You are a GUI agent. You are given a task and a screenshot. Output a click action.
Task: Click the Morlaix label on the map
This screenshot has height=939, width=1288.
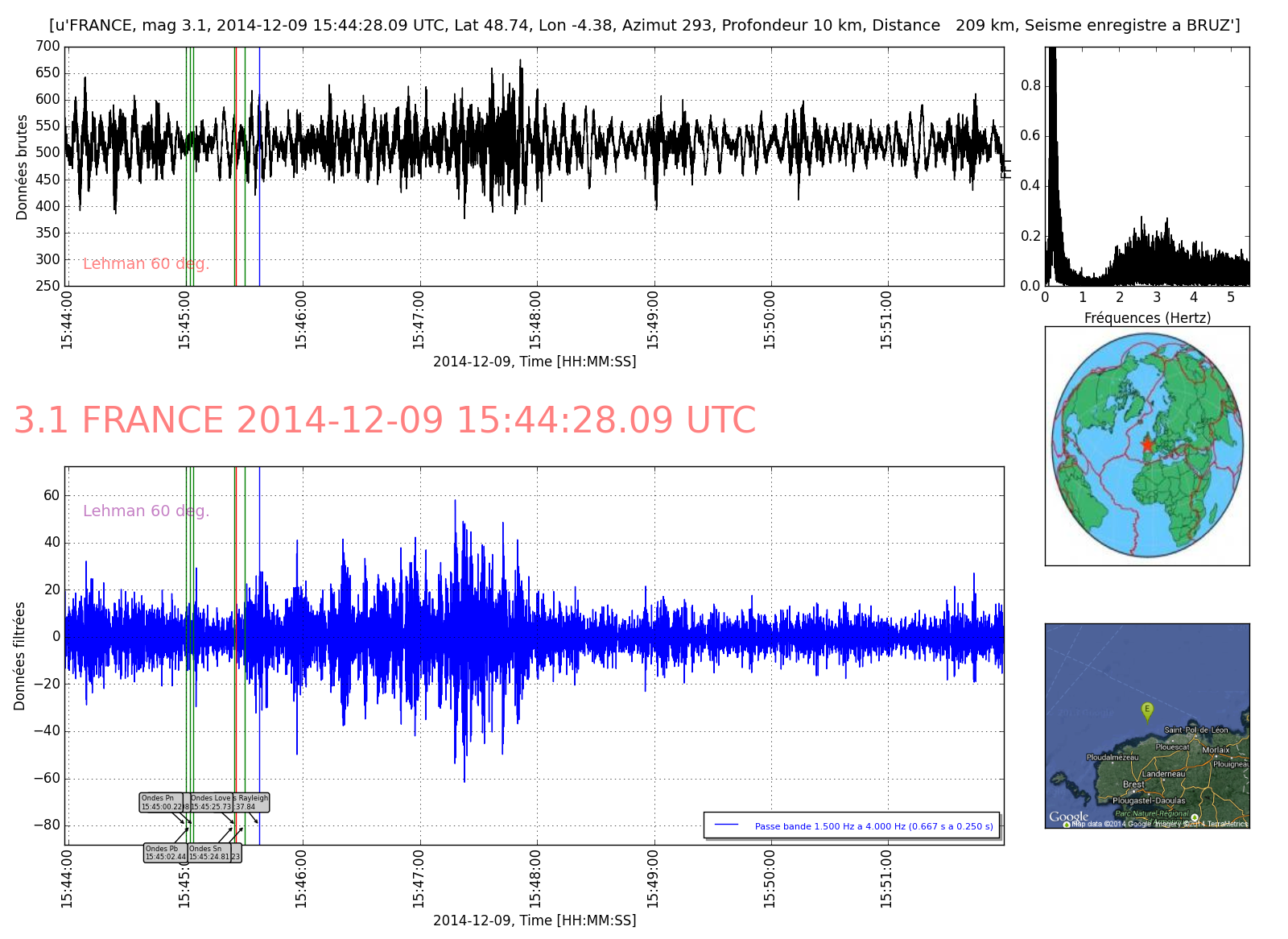click(x=1216, y=750)
